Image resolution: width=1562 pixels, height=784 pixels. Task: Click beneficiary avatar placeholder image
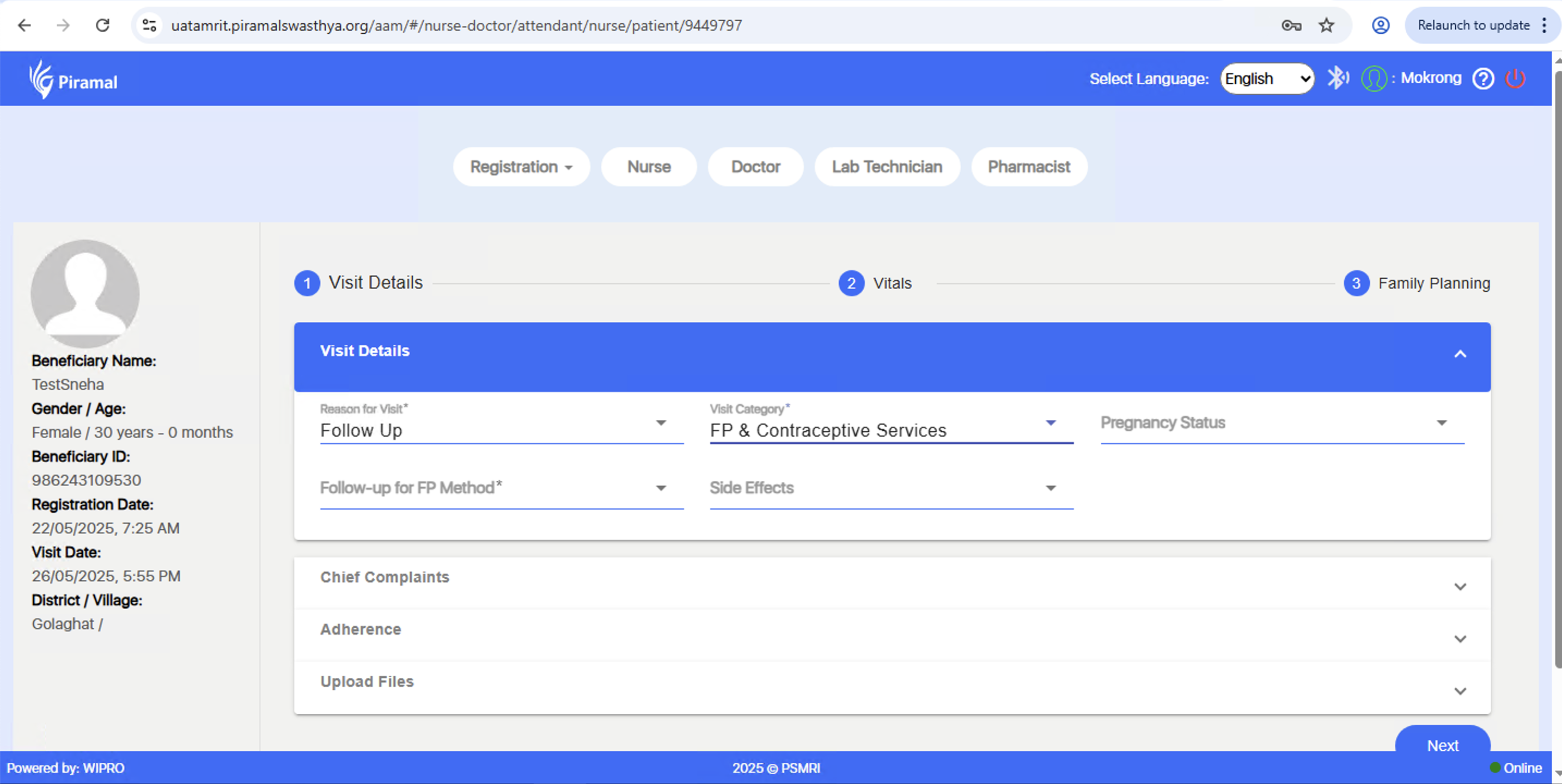click(x=85, y=293)
